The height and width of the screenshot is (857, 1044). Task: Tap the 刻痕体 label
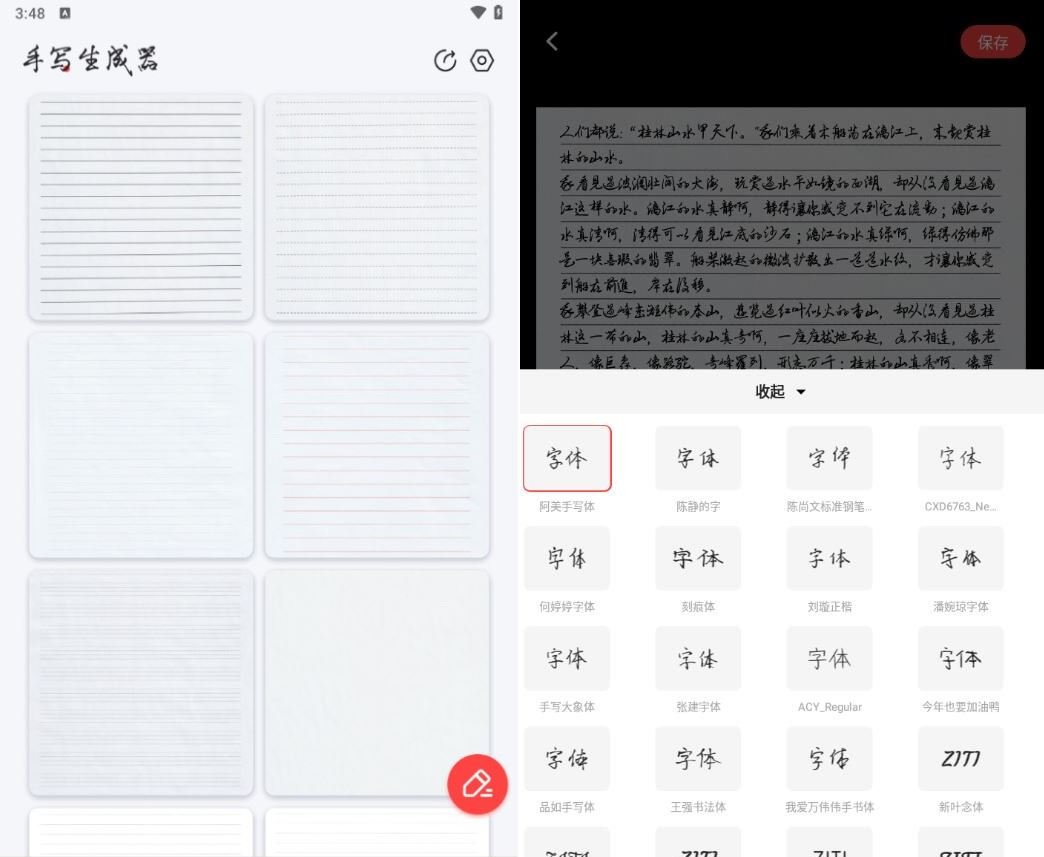click(698, 607)
